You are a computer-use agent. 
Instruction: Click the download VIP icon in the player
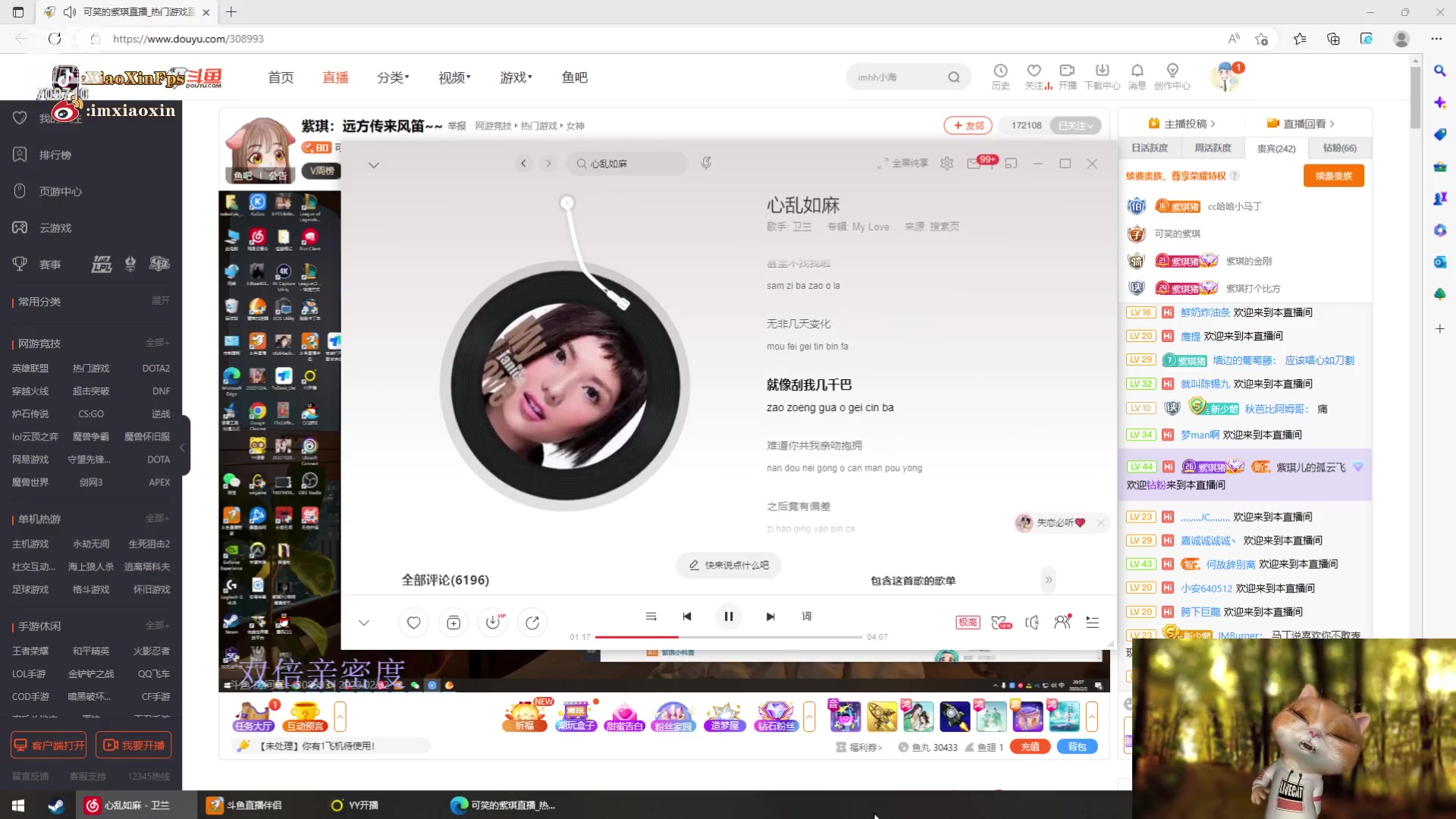[493, 622]
